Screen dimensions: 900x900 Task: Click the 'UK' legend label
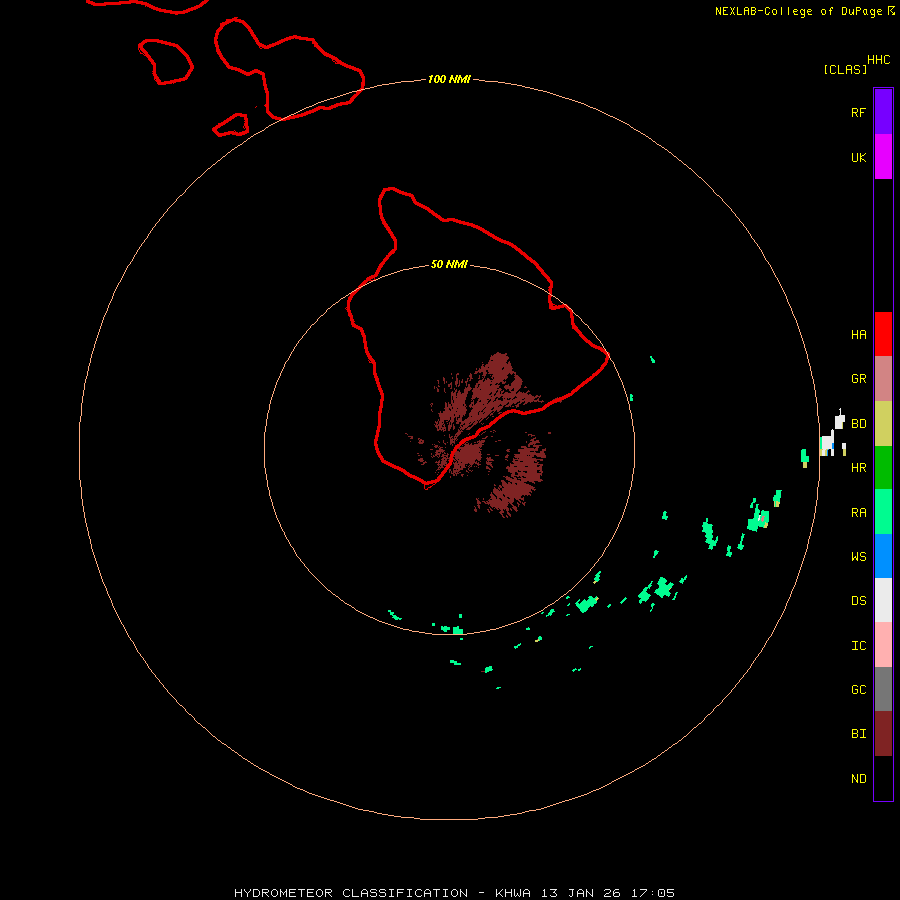click(858, 157)
